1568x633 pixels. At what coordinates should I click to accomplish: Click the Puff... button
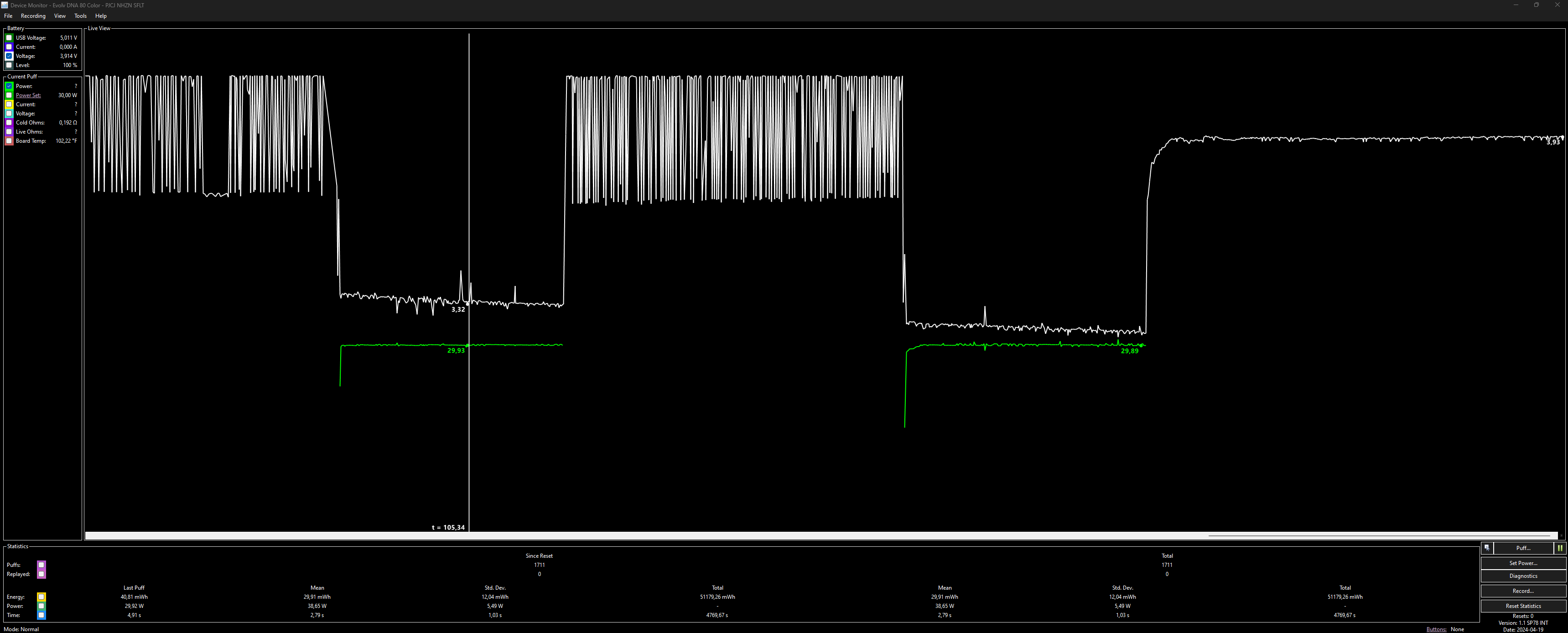coord(1523,548)
